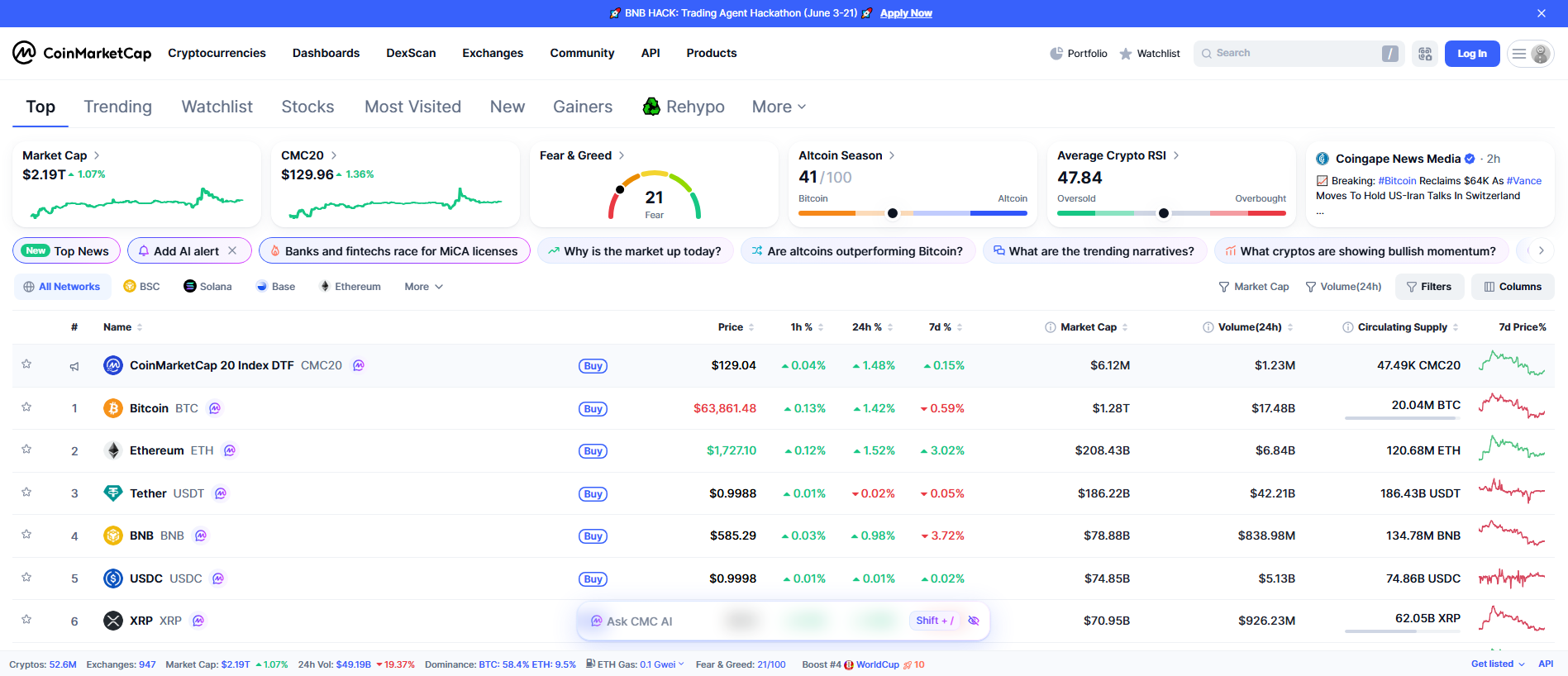Screen dimensions: 1568x676
Task: Star Bitcoin to add to watchlist
Action: coord(26,407)
